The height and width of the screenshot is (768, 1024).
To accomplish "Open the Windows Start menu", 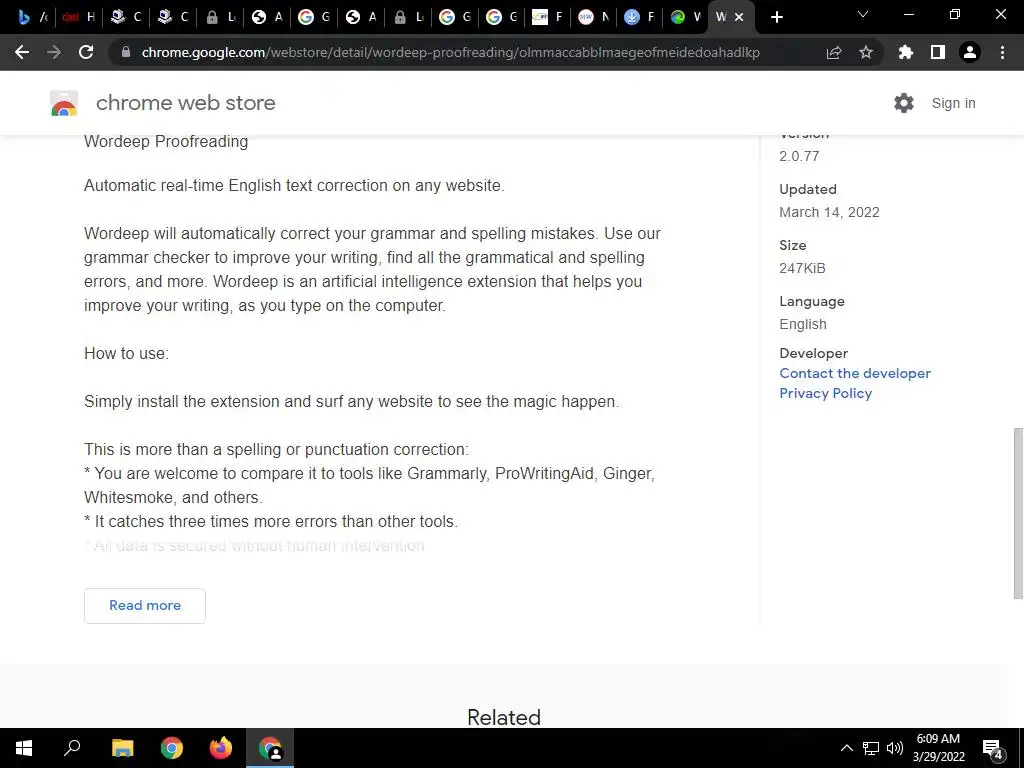I will tap(24, 748).
